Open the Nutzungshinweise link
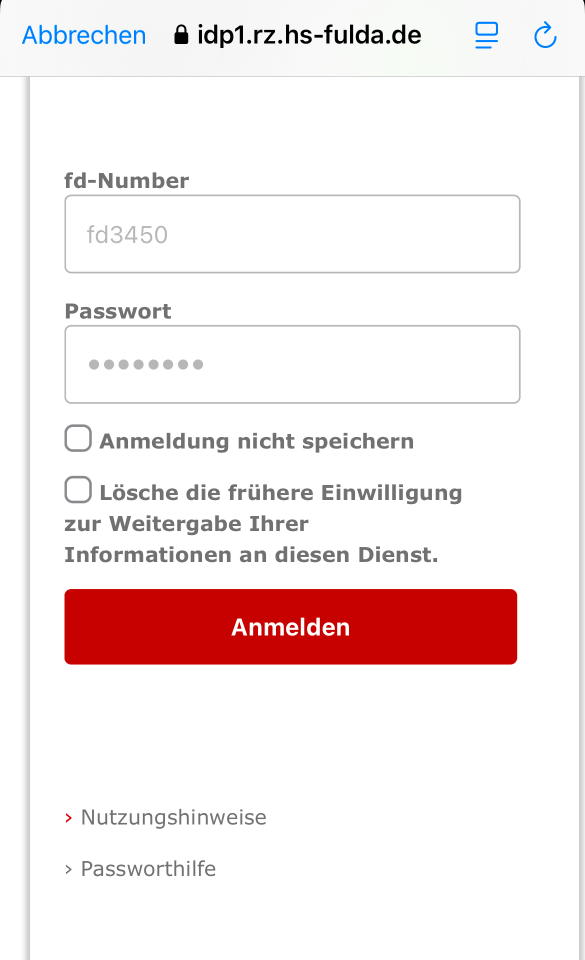585x960 pixels. pyautogui.click(x=174, y=817)
